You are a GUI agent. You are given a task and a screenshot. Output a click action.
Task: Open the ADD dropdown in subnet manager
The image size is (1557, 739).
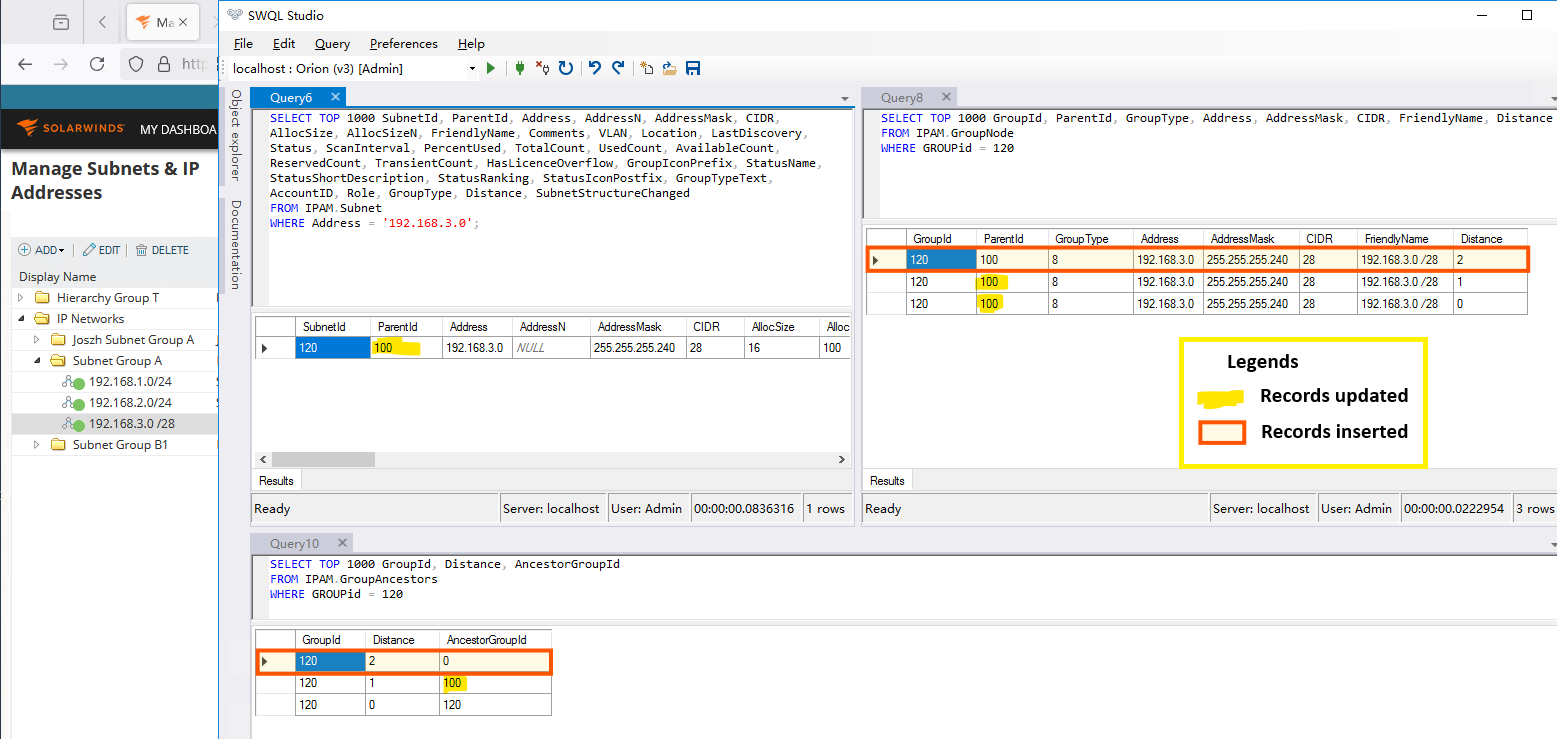pyautogui.click(x=42, y=250)
